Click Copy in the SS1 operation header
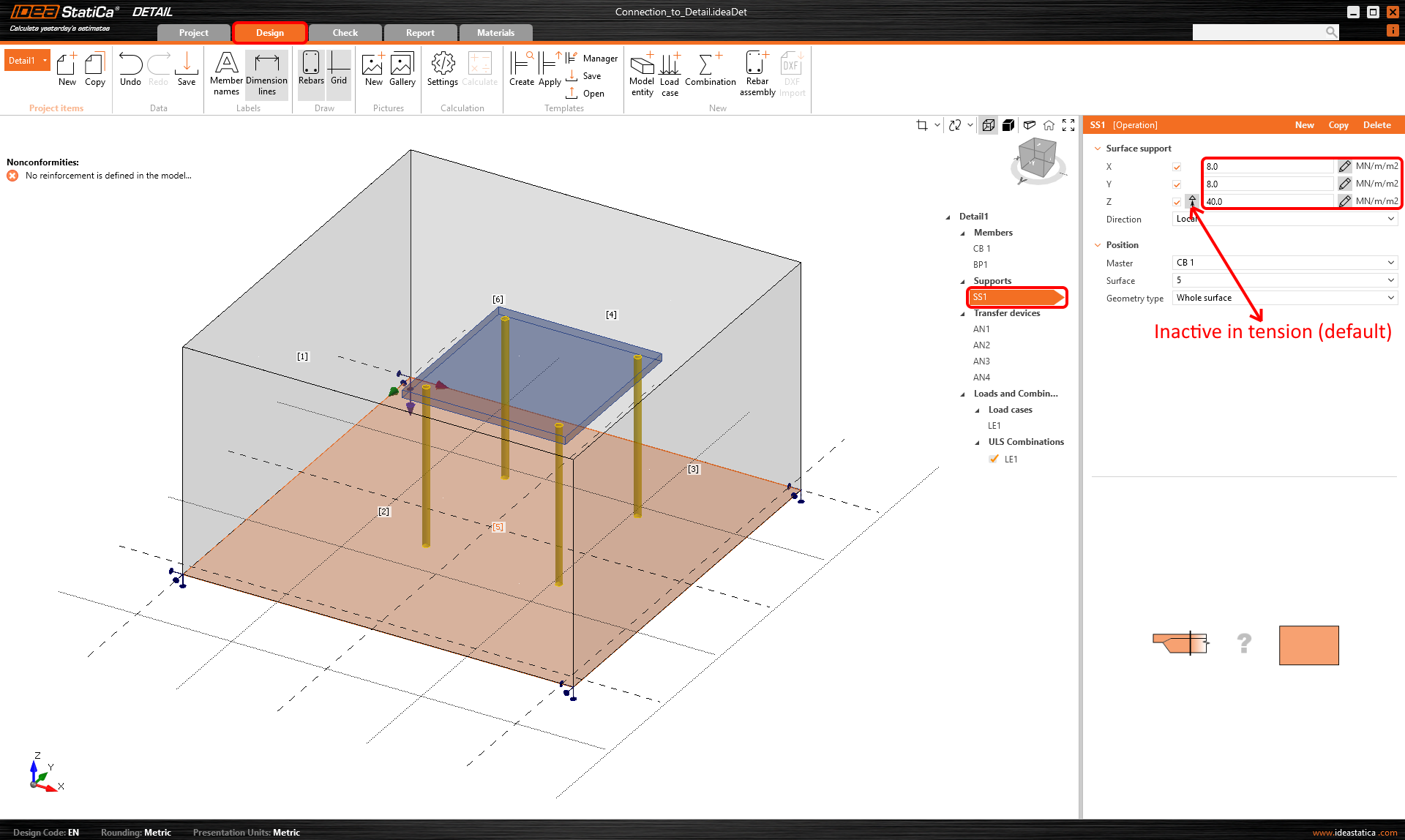Viewport: 1405px width, 840px height. (x=1338, y=125)
